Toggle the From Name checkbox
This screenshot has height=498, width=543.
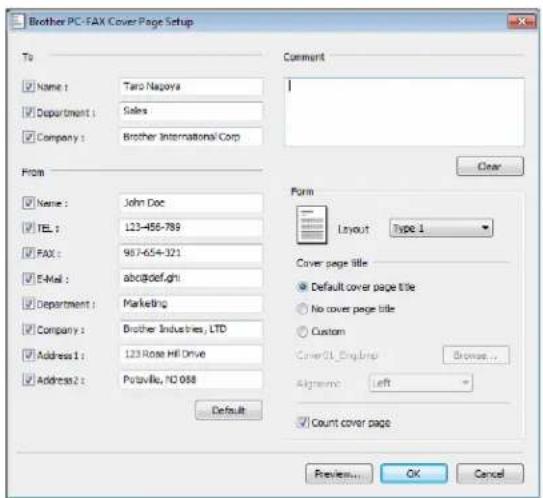click(x=28, y=203)
